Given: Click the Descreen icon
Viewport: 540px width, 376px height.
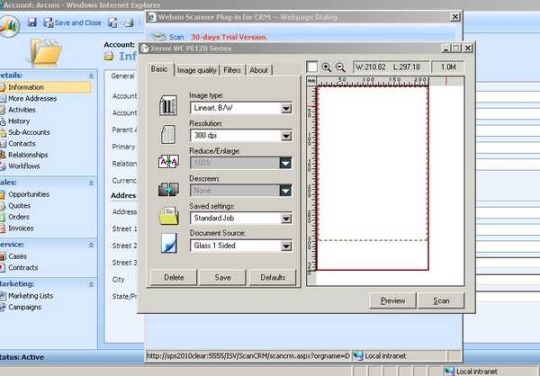Looking at the screenshot, I should (x=168, y=189).
